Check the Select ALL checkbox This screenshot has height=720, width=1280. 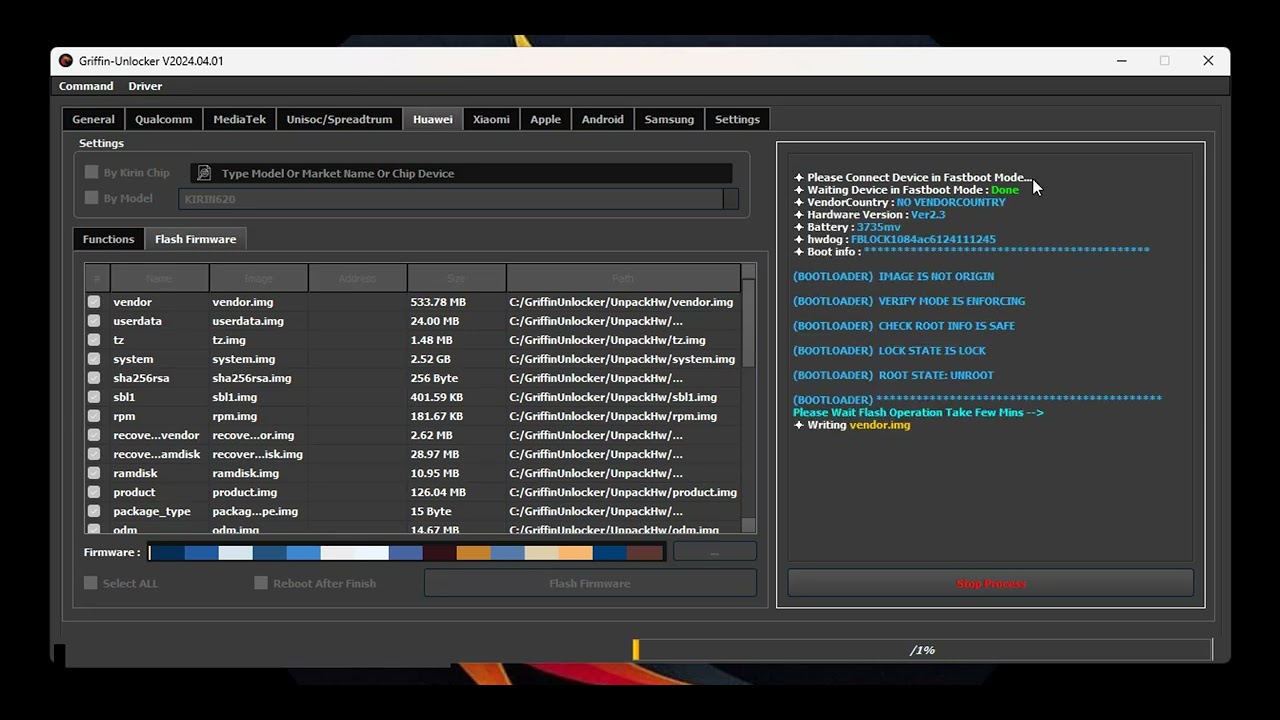coord(91,583)
